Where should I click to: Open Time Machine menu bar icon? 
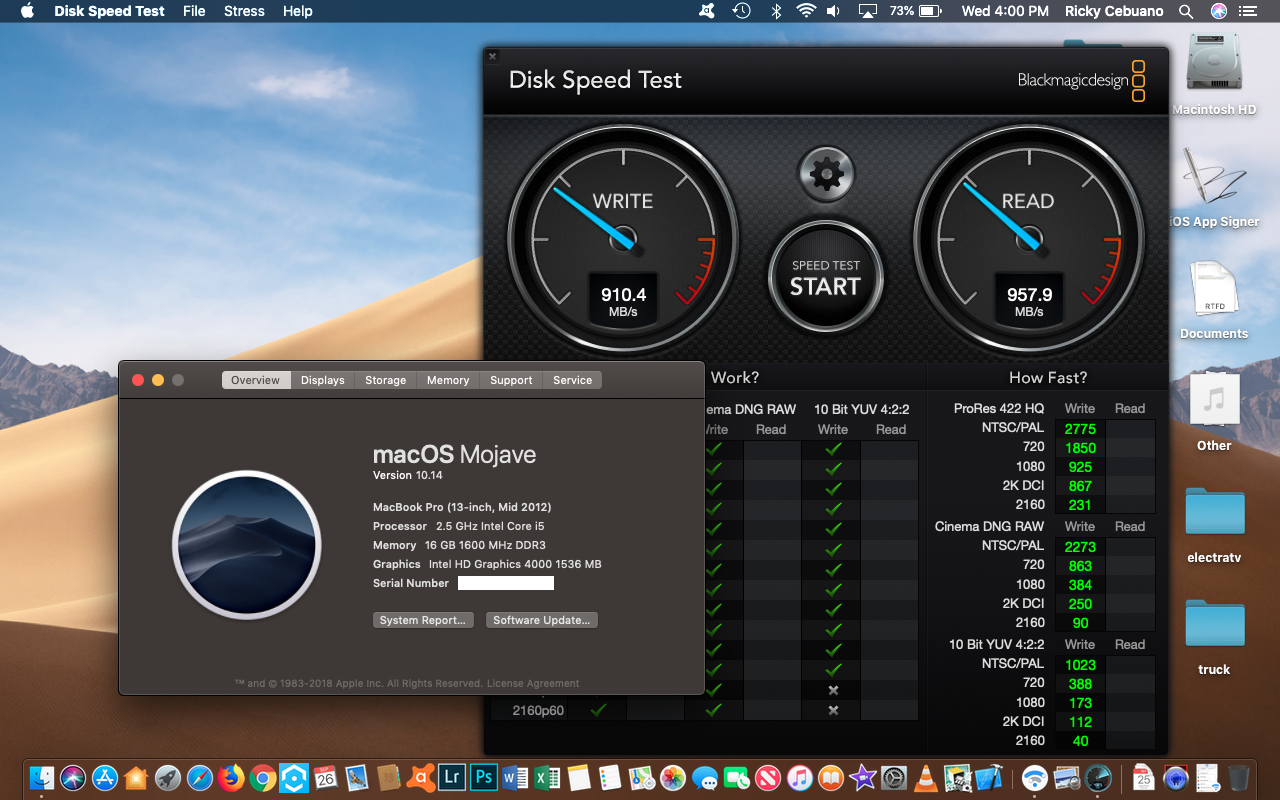pyautogui.click(x=741, y=11)
